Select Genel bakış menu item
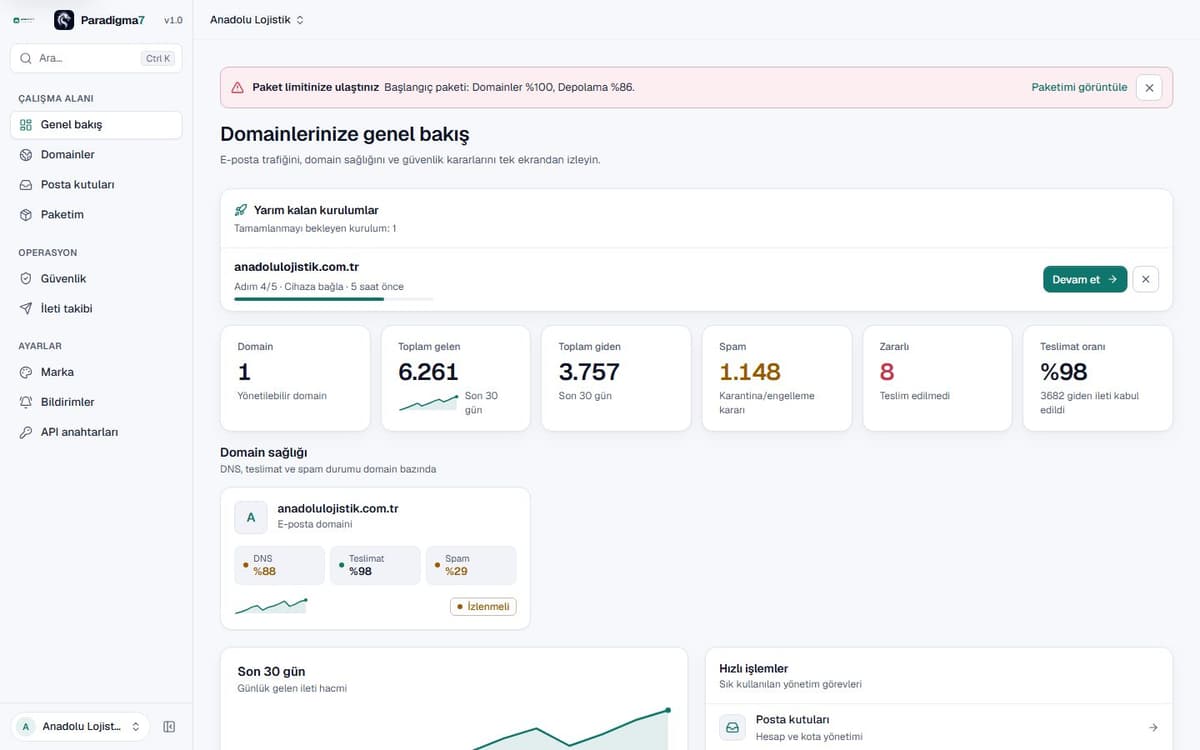Viewport: 1200px width, 750px height. (x=96, y=125)
